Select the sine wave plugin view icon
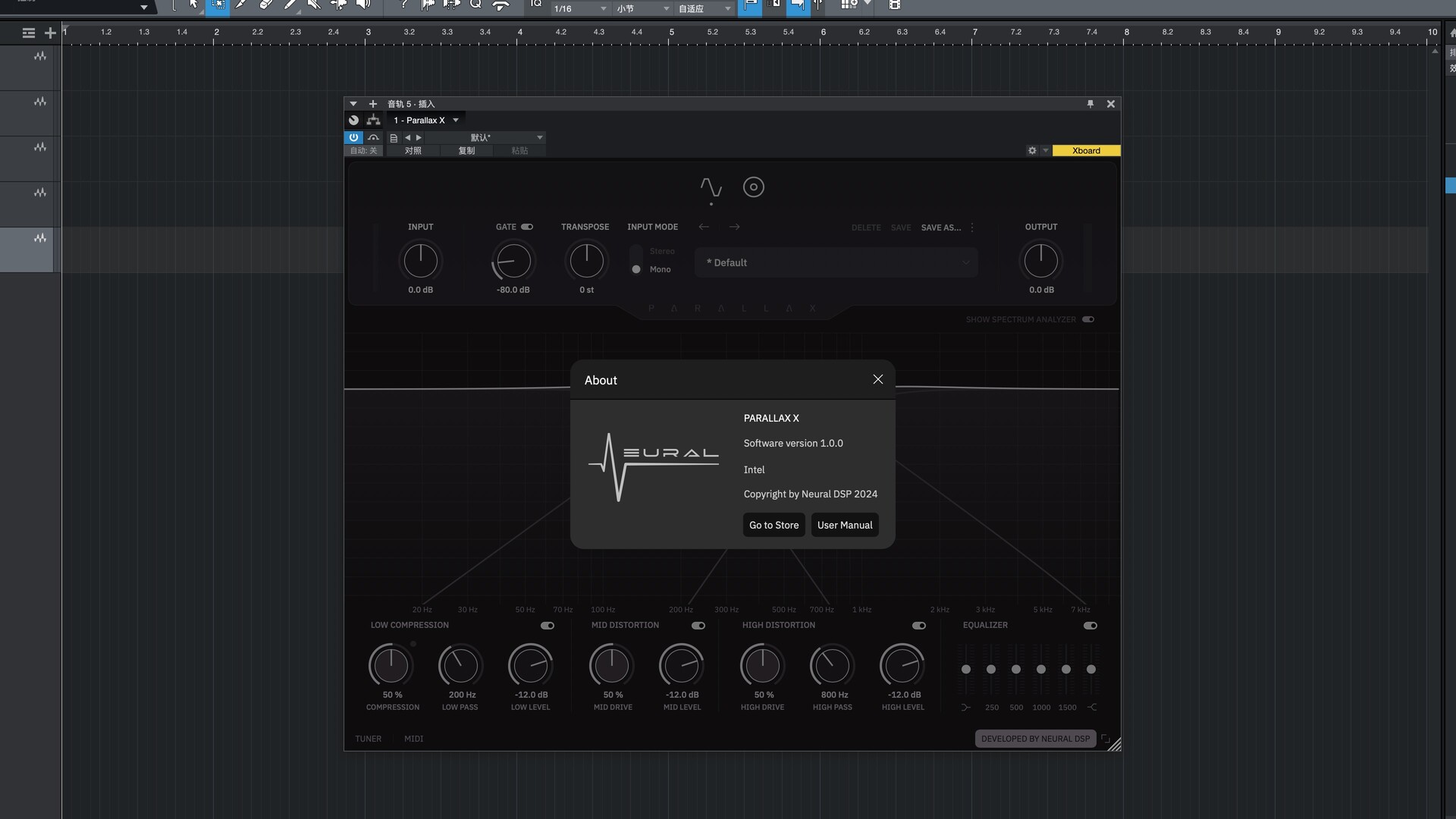 (711, 187)
